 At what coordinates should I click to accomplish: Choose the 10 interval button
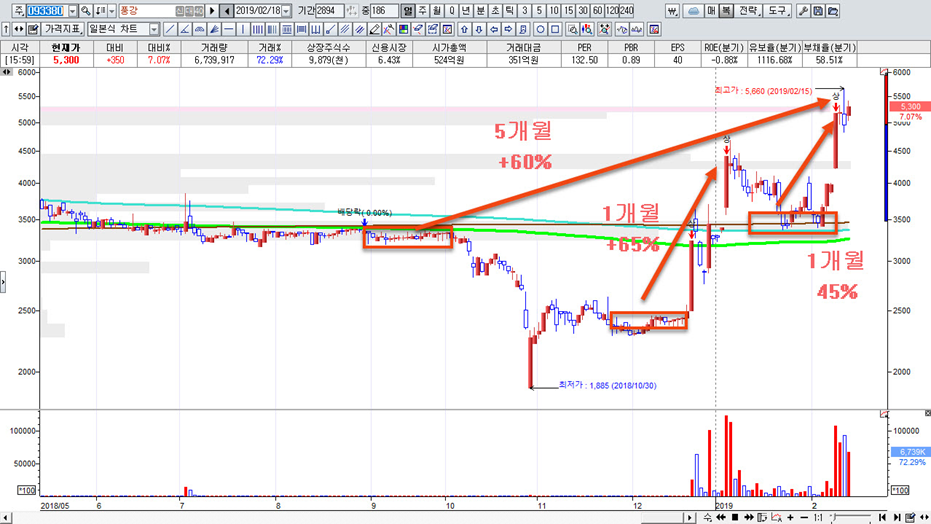pyautogui.click(x=553, y=11)
